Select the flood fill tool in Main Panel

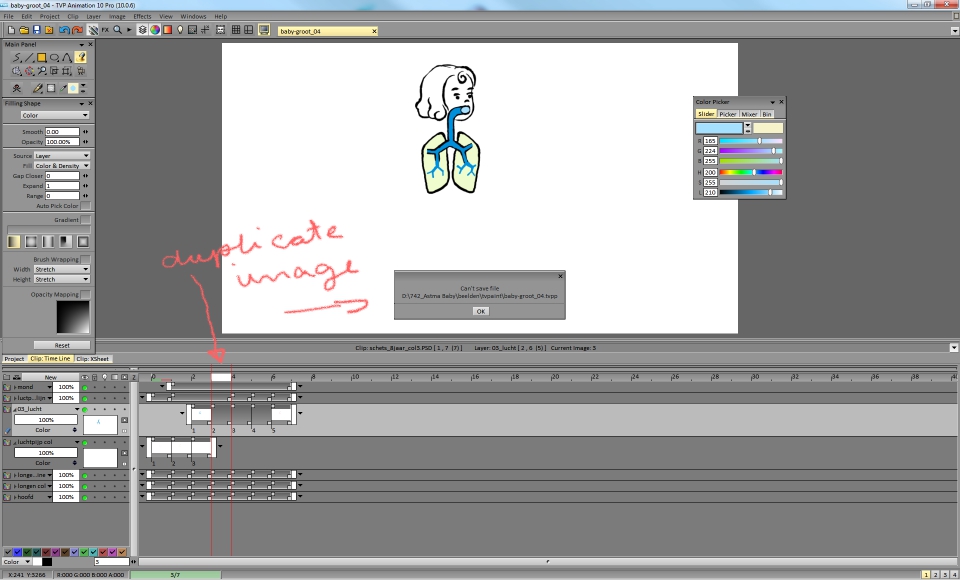[x=80, y=58]
